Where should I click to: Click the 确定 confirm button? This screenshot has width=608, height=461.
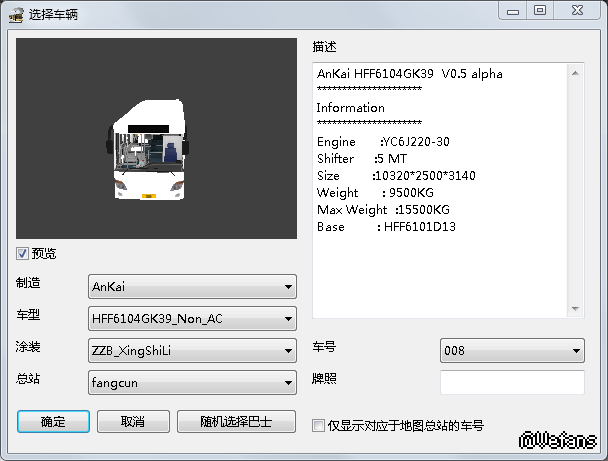(x=53, y=421)
